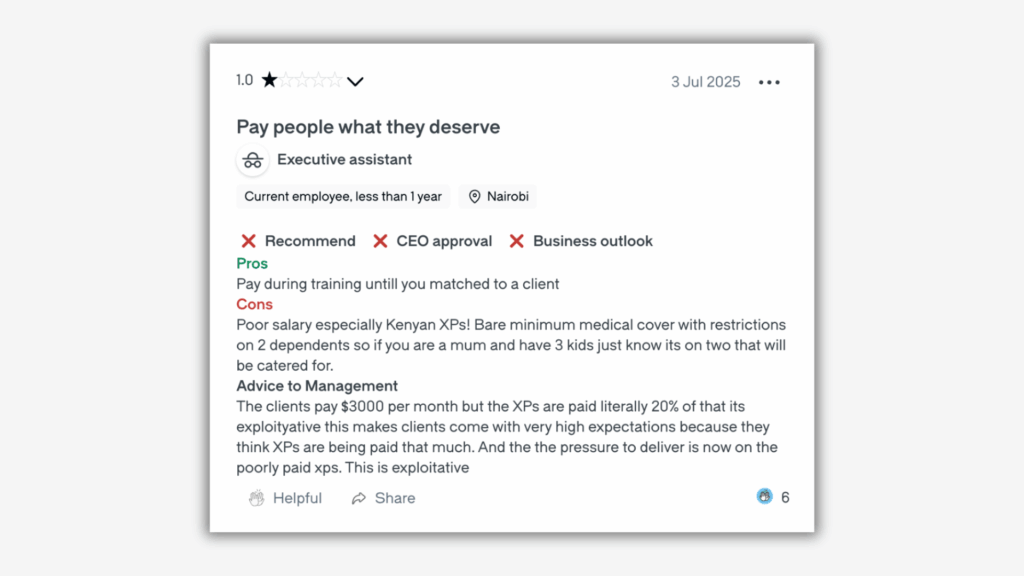Expand the rating breakdown chevron
The width and height of the screenshot is (1024, 576).
[356, 81]
